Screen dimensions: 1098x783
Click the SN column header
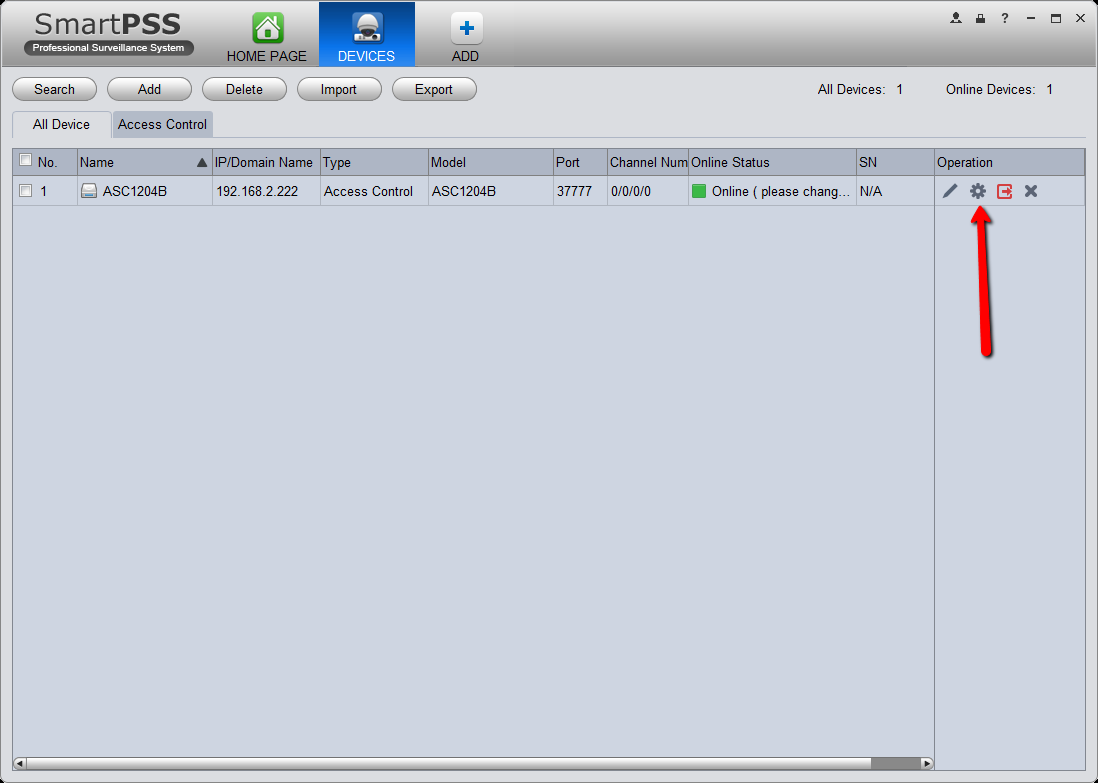(x=895, y=162)
